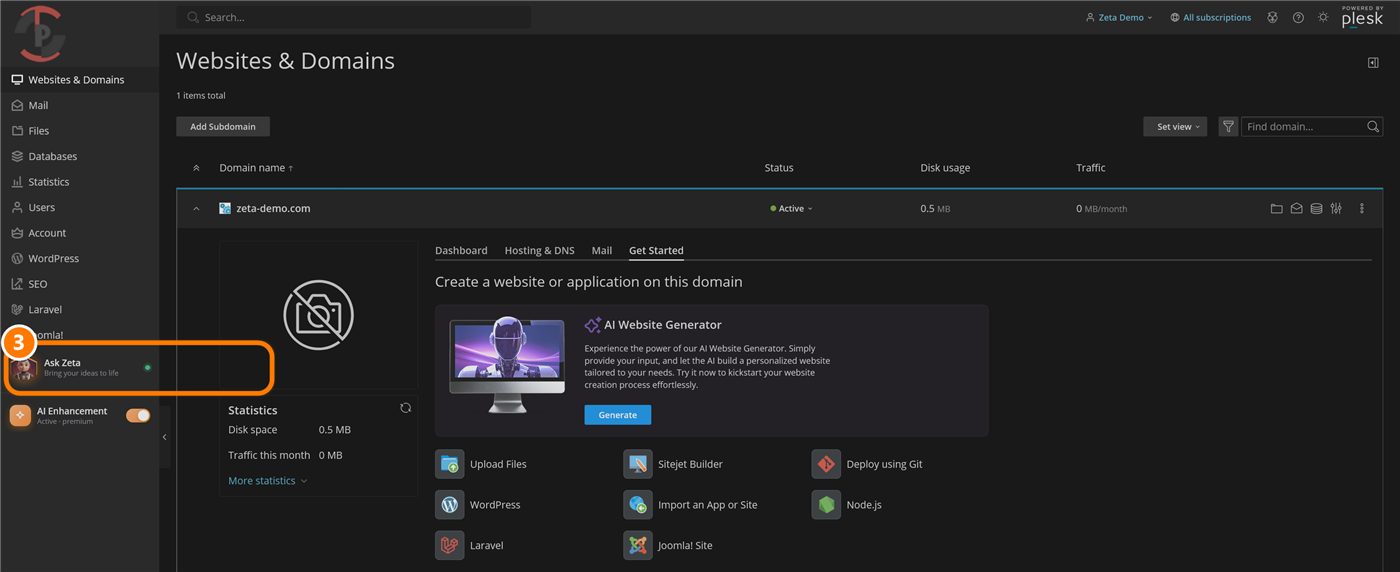The image size is (1400, 572).
Task: Open Sitejet Builder
Action: (x=673, y=464)
